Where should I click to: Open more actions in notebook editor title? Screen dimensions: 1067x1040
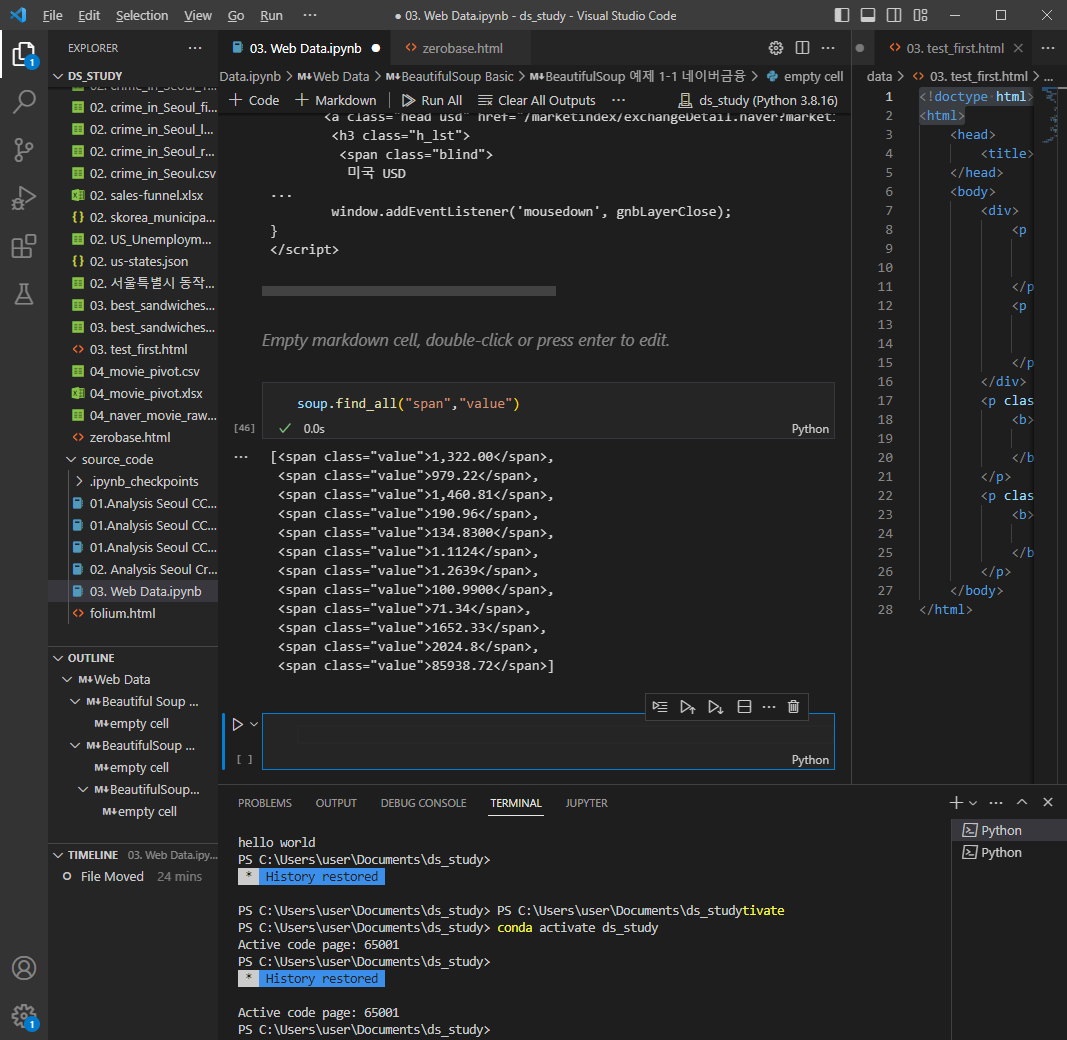click(x=828, y=48)
